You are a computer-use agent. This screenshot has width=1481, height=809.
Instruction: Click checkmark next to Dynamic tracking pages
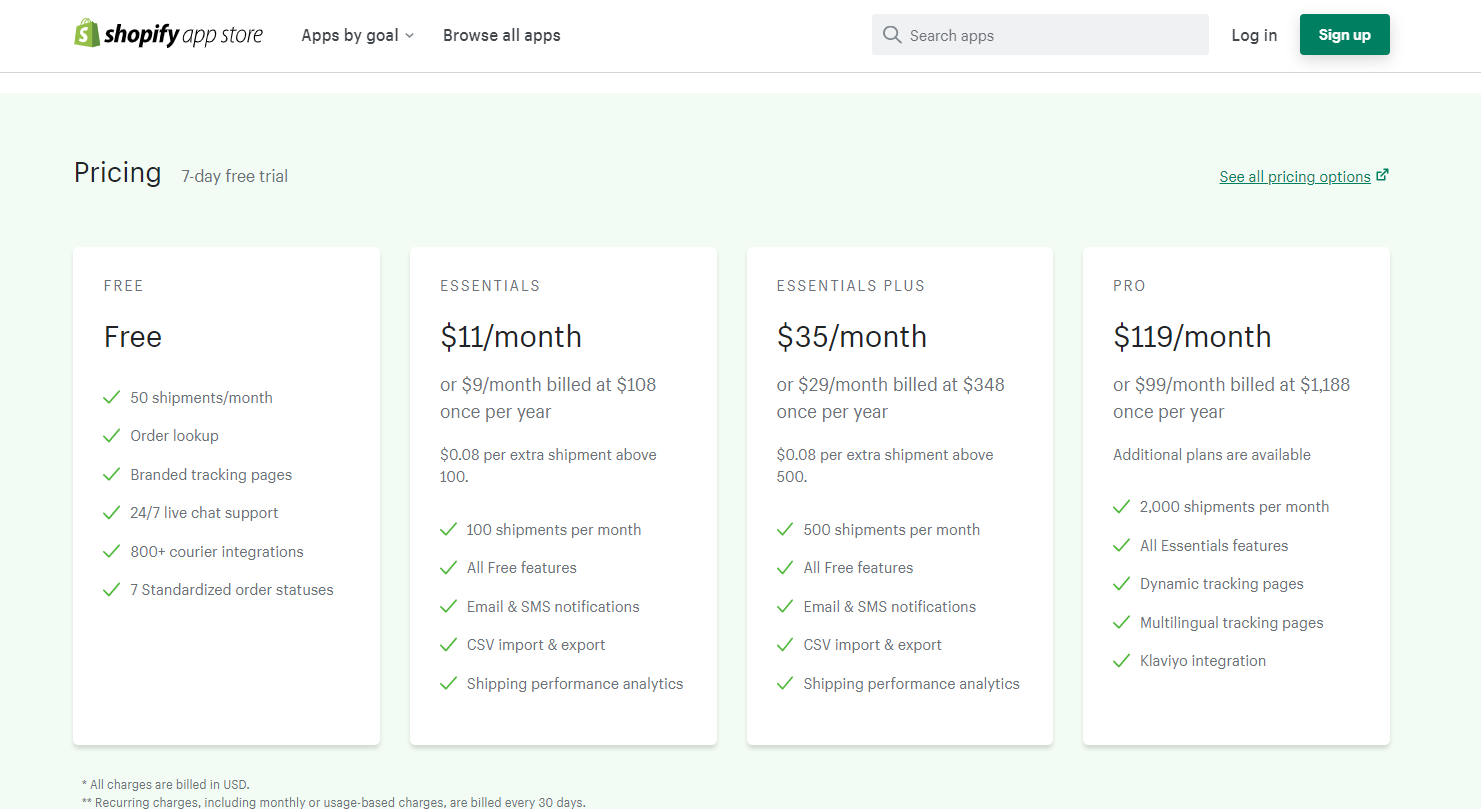(1122, 584)
